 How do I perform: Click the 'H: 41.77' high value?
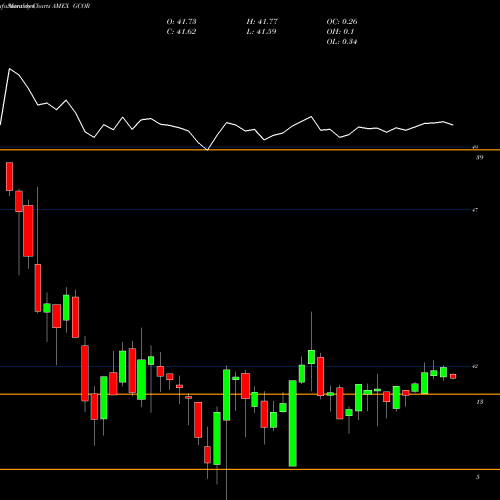[262, 22]
